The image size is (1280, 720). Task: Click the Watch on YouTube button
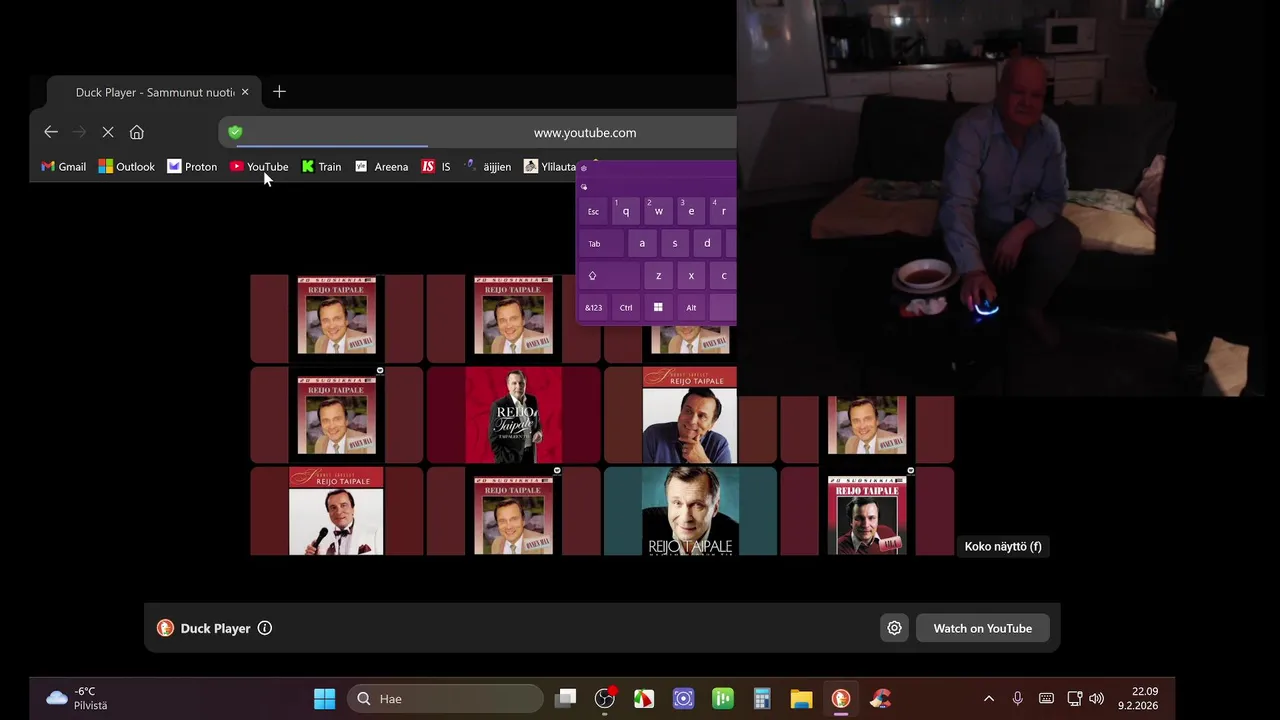click(x=982, y=628)
